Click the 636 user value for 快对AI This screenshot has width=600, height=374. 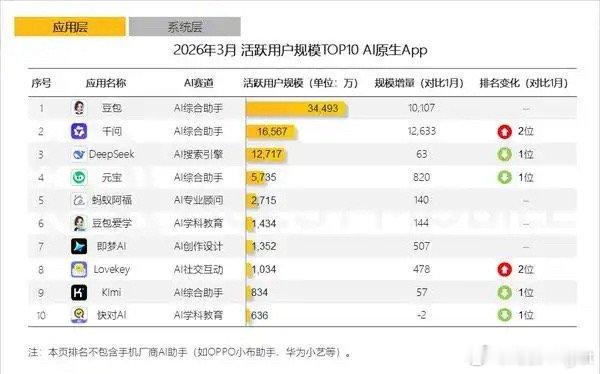tap(259, 315)
